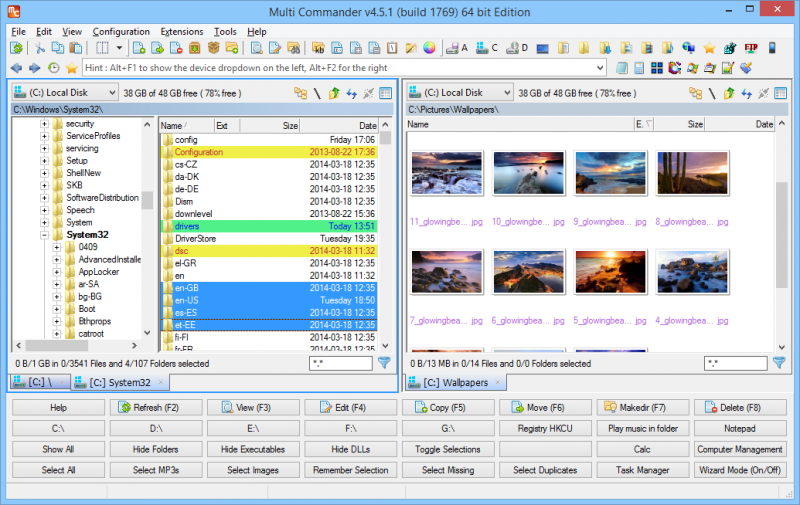
Task: Go to drive D via toolbar icon
Action: coord(516,48)
